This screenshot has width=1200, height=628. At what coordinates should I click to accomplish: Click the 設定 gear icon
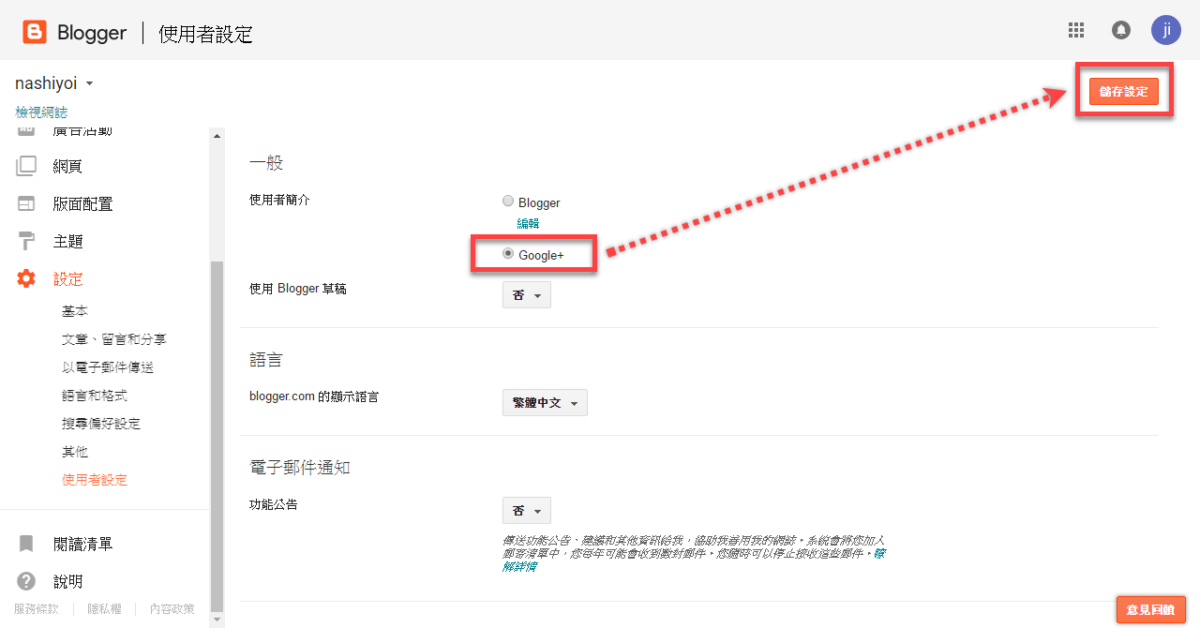27,279
